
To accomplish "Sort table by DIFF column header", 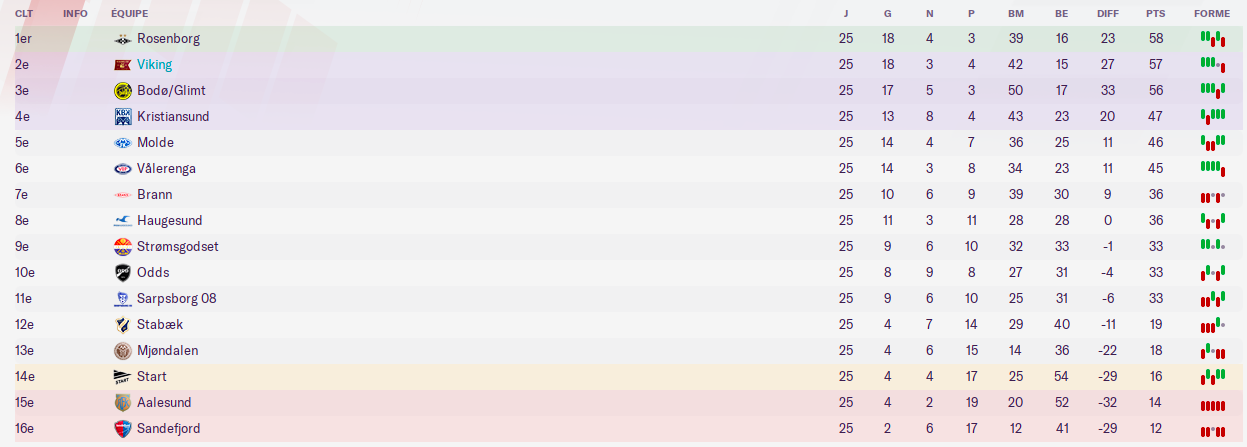I will (1107, 14).
